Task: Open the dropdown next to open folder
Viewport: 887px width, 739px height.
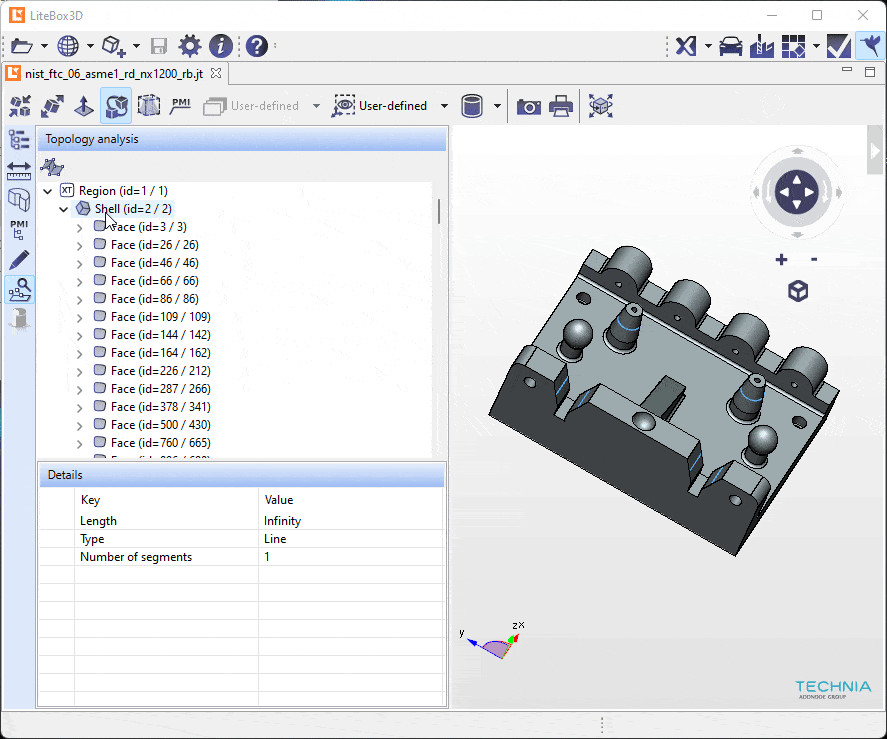Action: (x=44, y=46)
